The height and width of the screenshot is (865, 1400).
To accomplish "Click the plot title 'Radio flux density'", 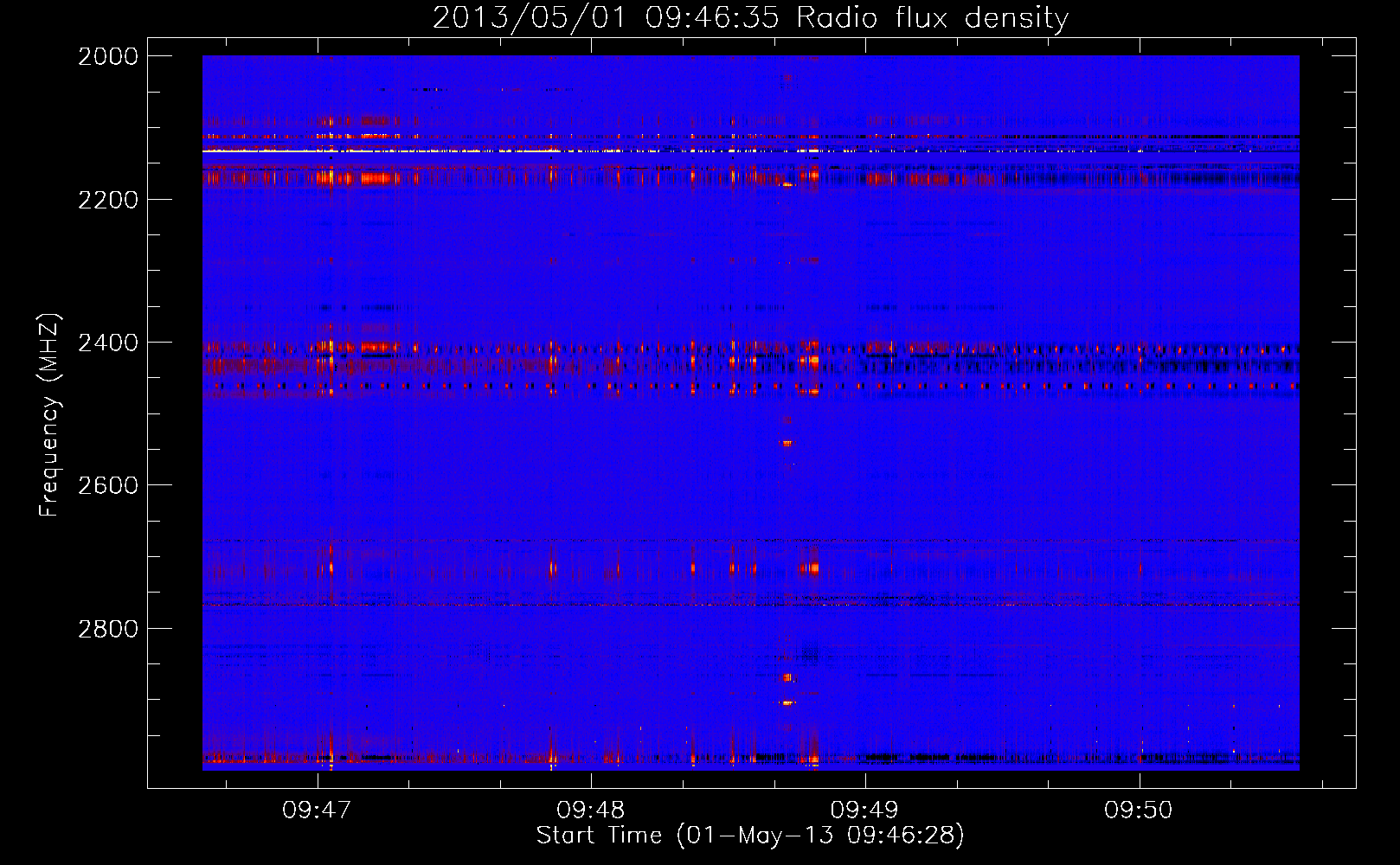I will 933,18.
